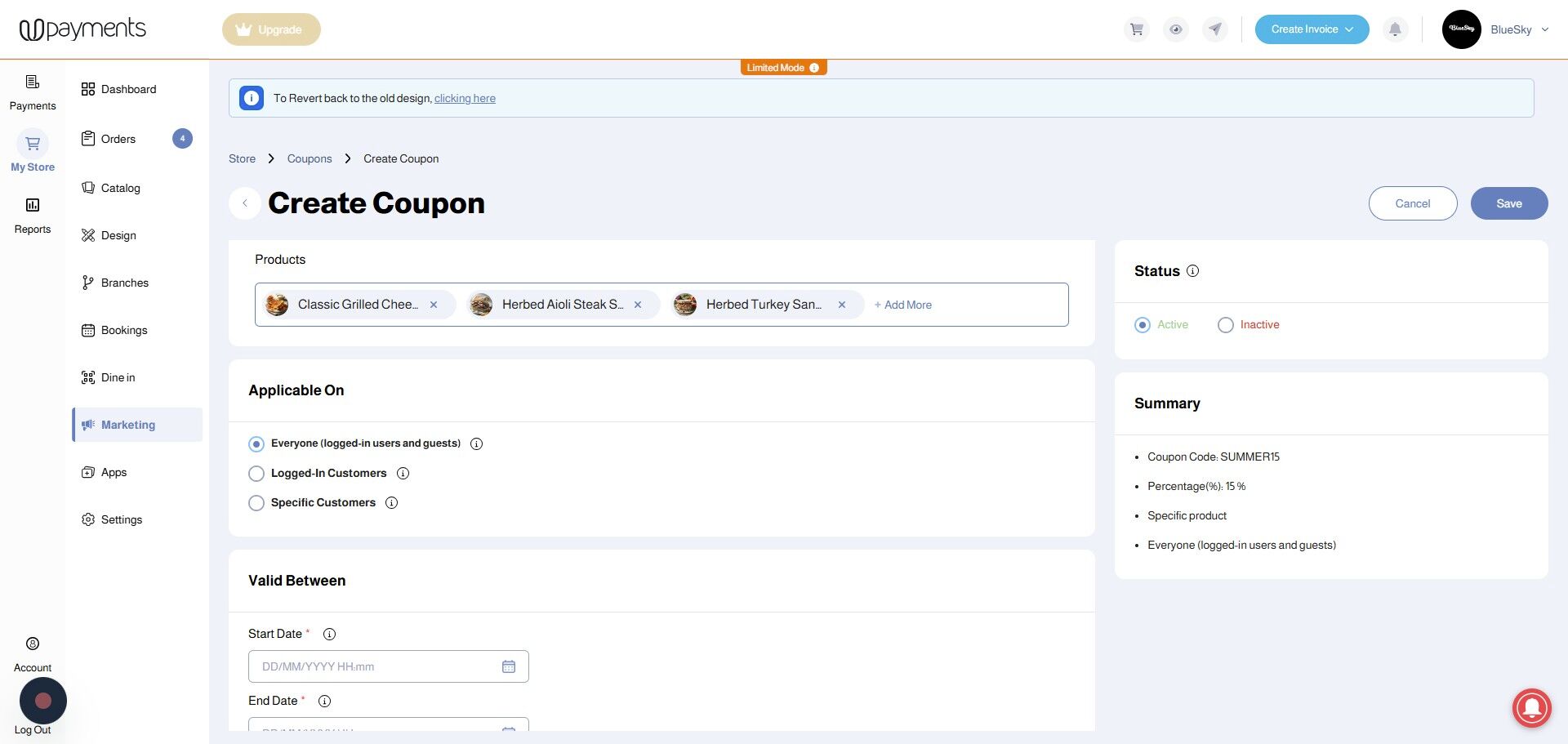Click the info icon beside Status

pos(1192,271)
